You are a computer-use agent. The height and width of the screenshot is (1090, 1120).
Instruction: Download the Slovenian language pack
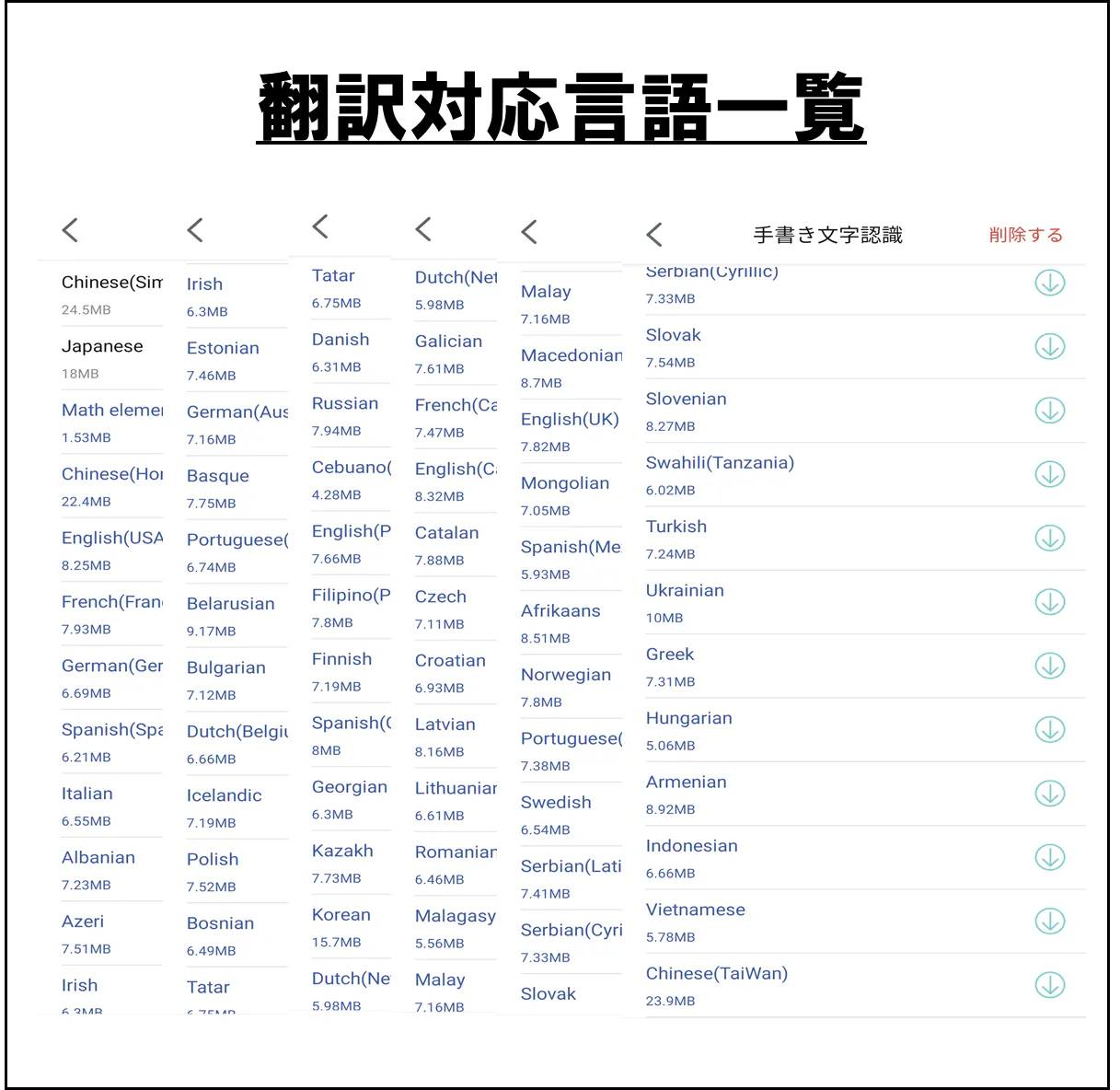1049,411
